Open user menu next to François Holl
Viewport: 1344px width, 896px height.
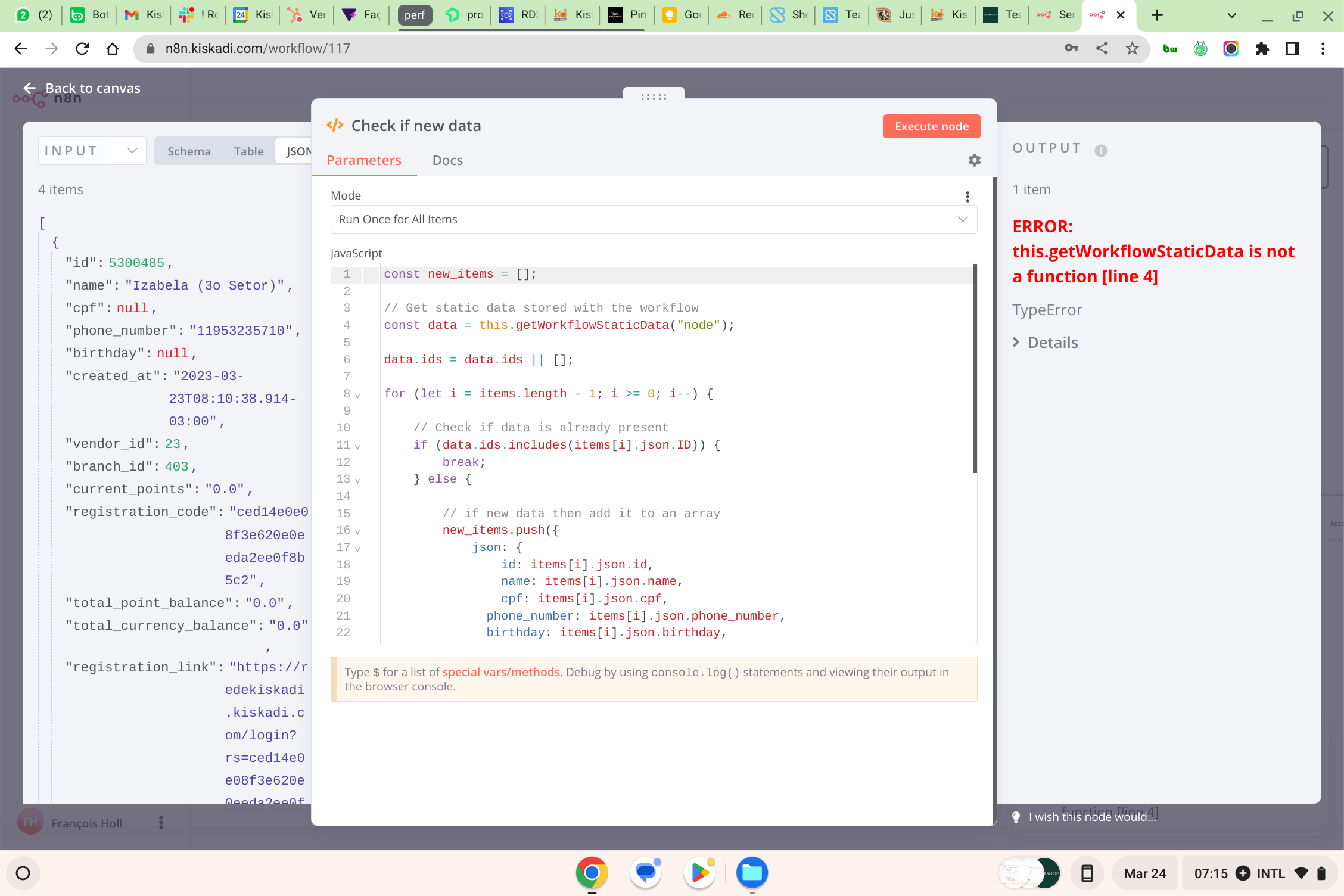pyautogui.click(x=161, y=823)
